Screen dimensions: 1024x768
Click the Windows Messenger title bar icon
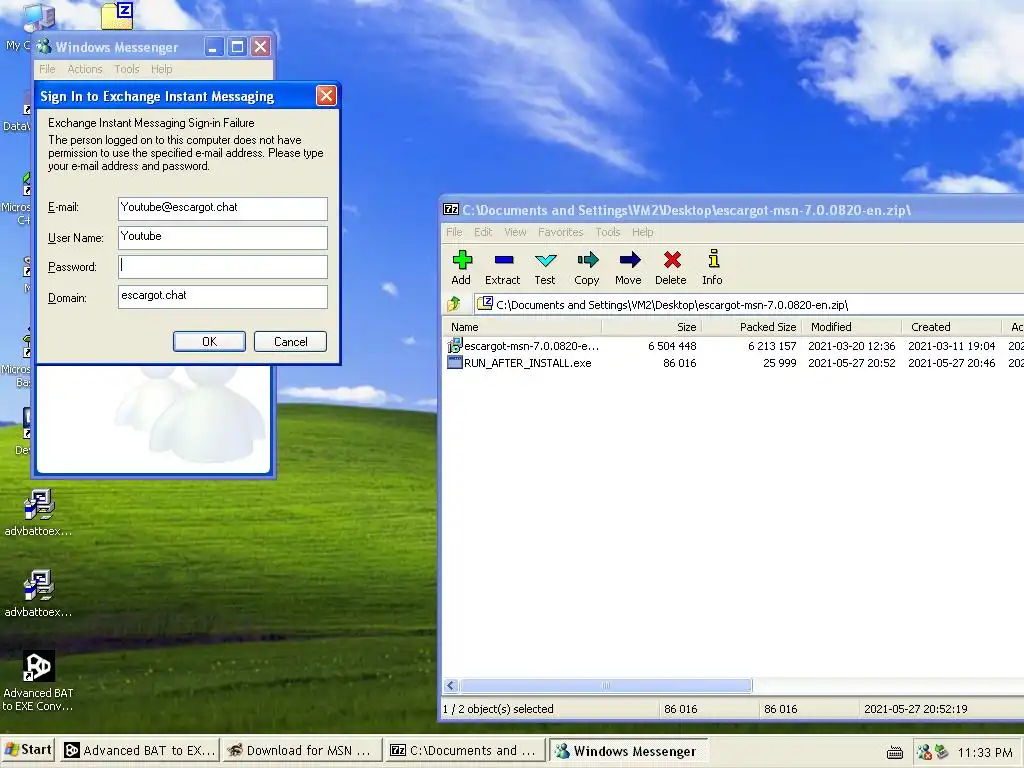coord(44,46)
